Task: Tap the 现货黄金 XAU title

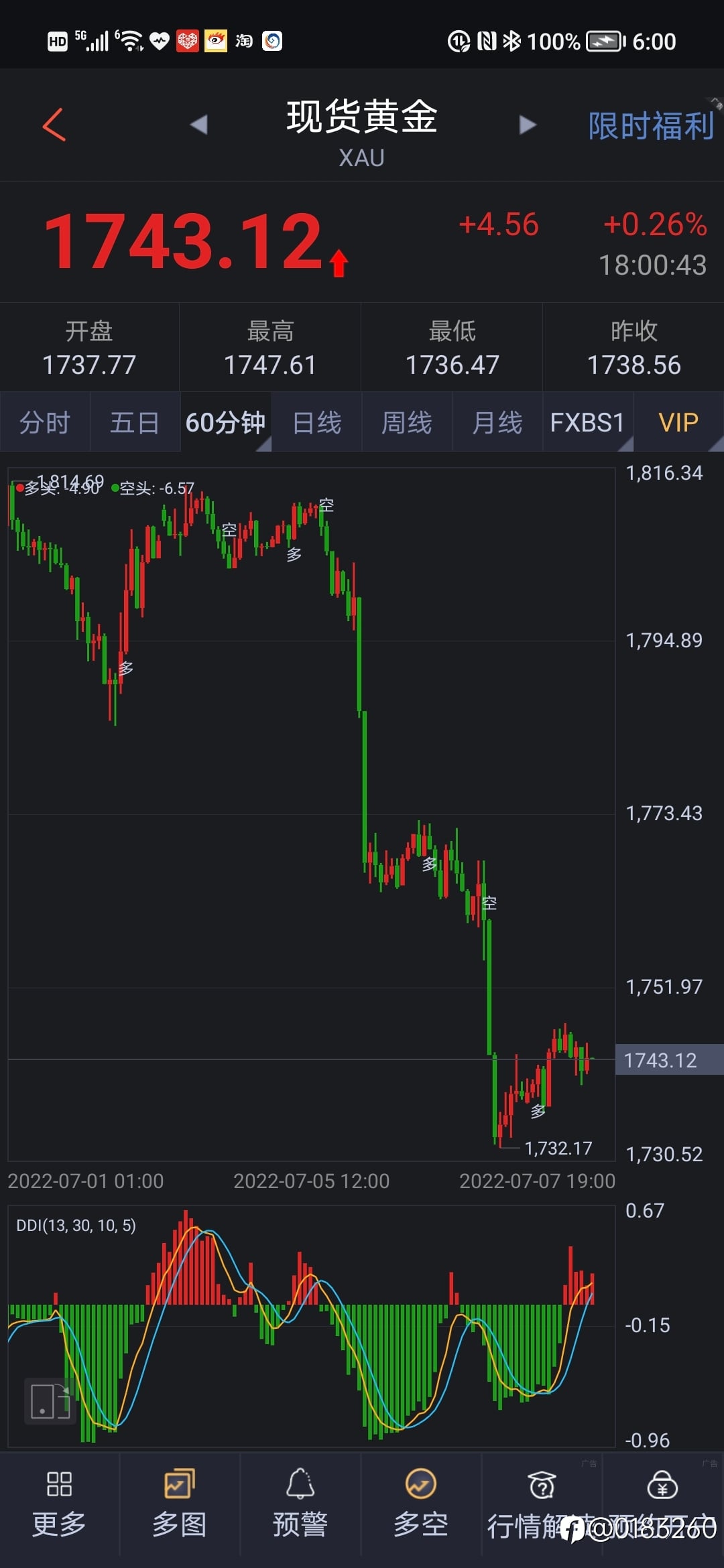Action: [362, 133]
